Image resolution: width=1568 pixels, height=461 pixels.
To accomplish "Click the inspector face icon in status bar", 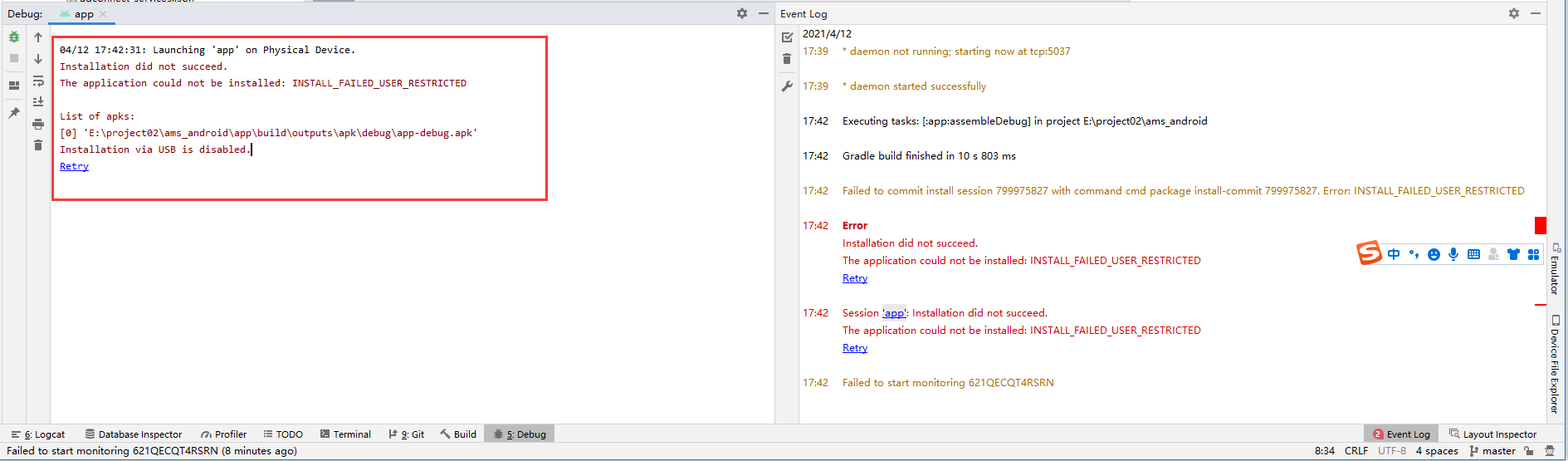I will (x=1549, y=451).
